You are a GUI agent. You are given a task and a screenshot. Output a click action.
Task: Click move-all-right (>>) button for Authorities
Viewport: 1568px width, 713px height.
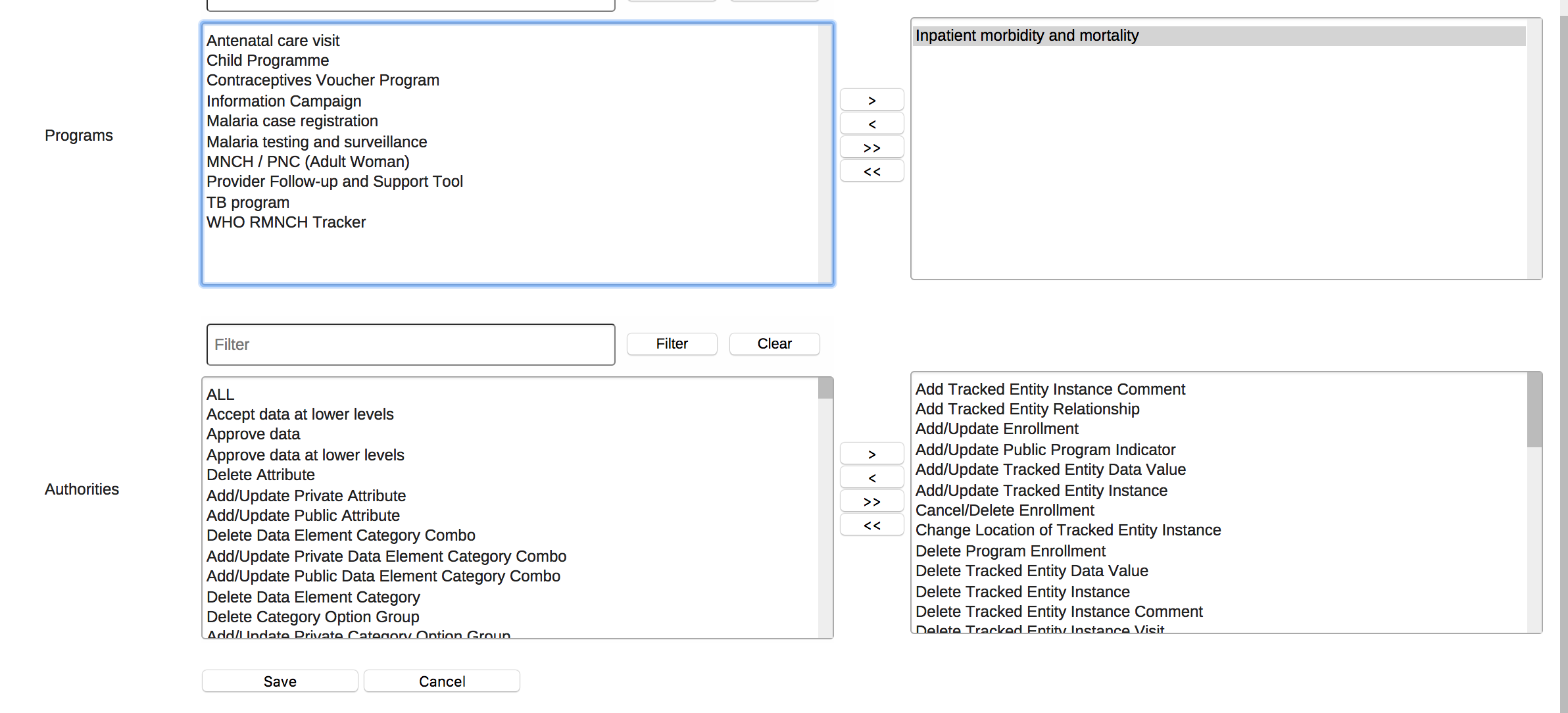pyautogui.click(x=871, y=501)
